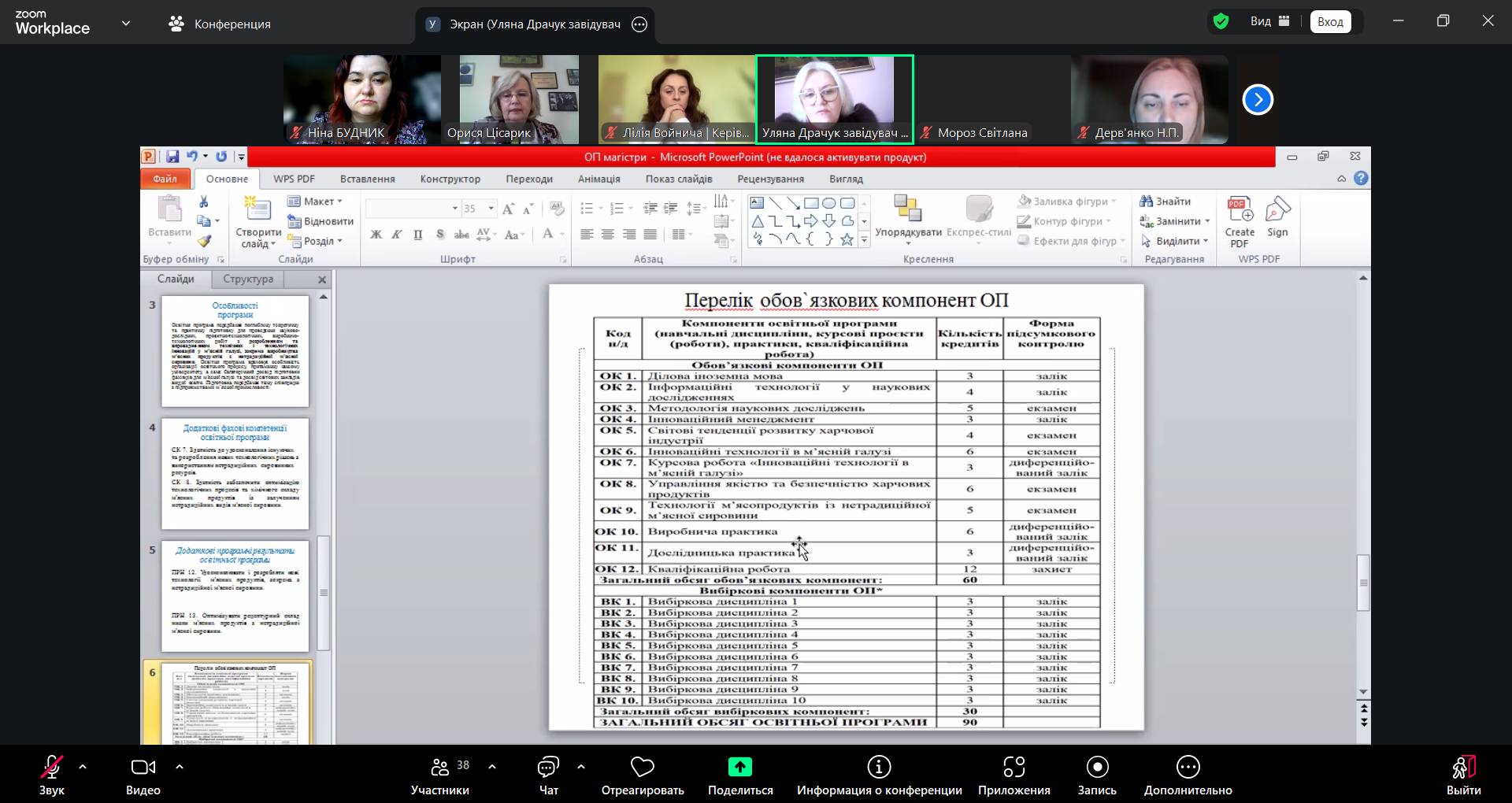Screen dimensions: 1512x803
Task: Open the Chat panel
Action: [548, 768]
